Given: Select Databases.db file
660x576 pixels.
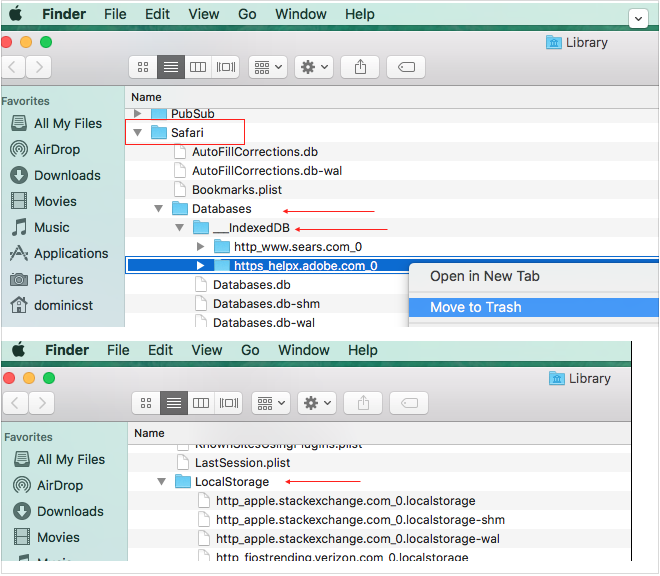Looking at the screenshot, I should click(252, 285).
